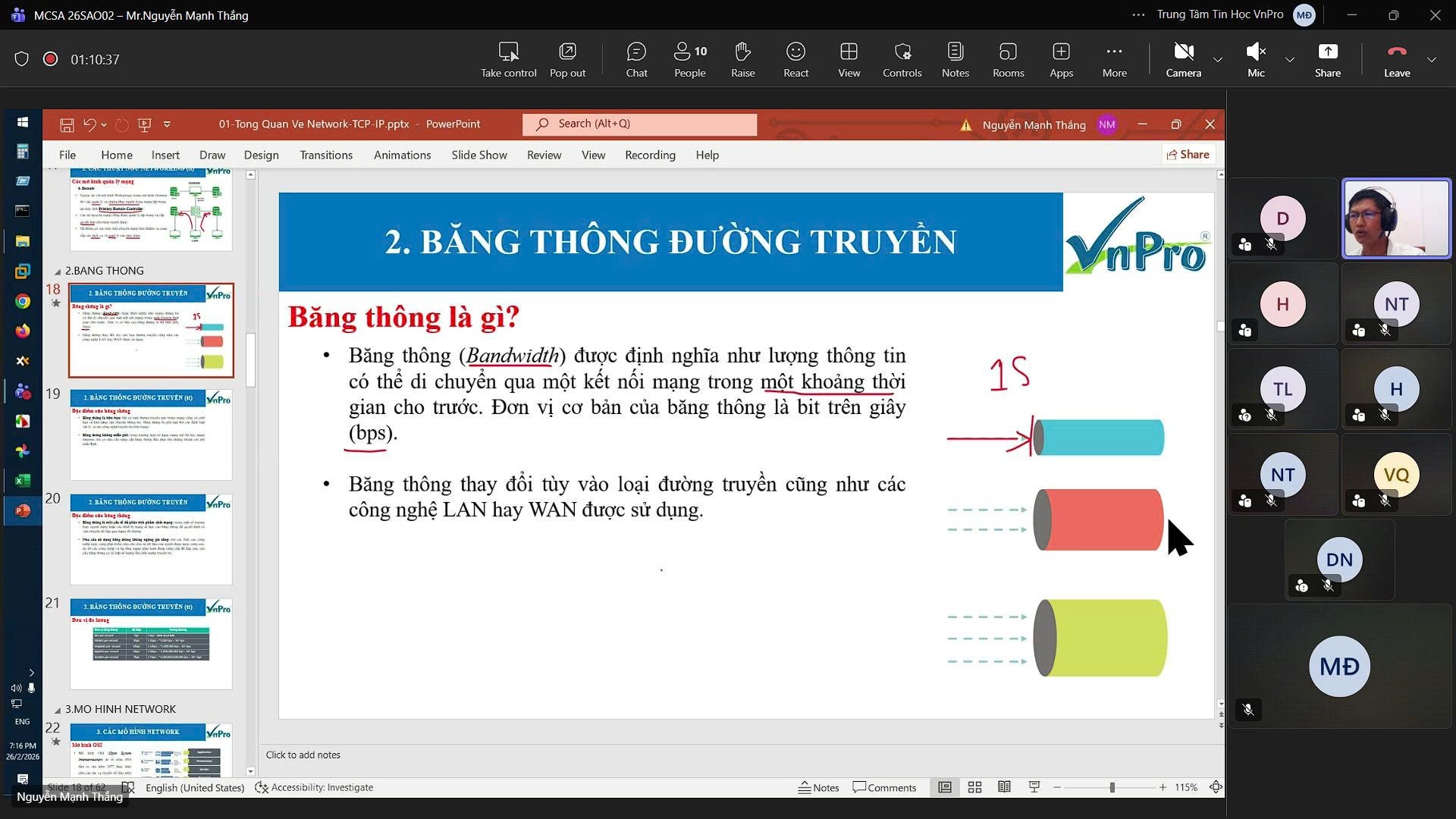Click the Raise hand icon

[742, 59]
